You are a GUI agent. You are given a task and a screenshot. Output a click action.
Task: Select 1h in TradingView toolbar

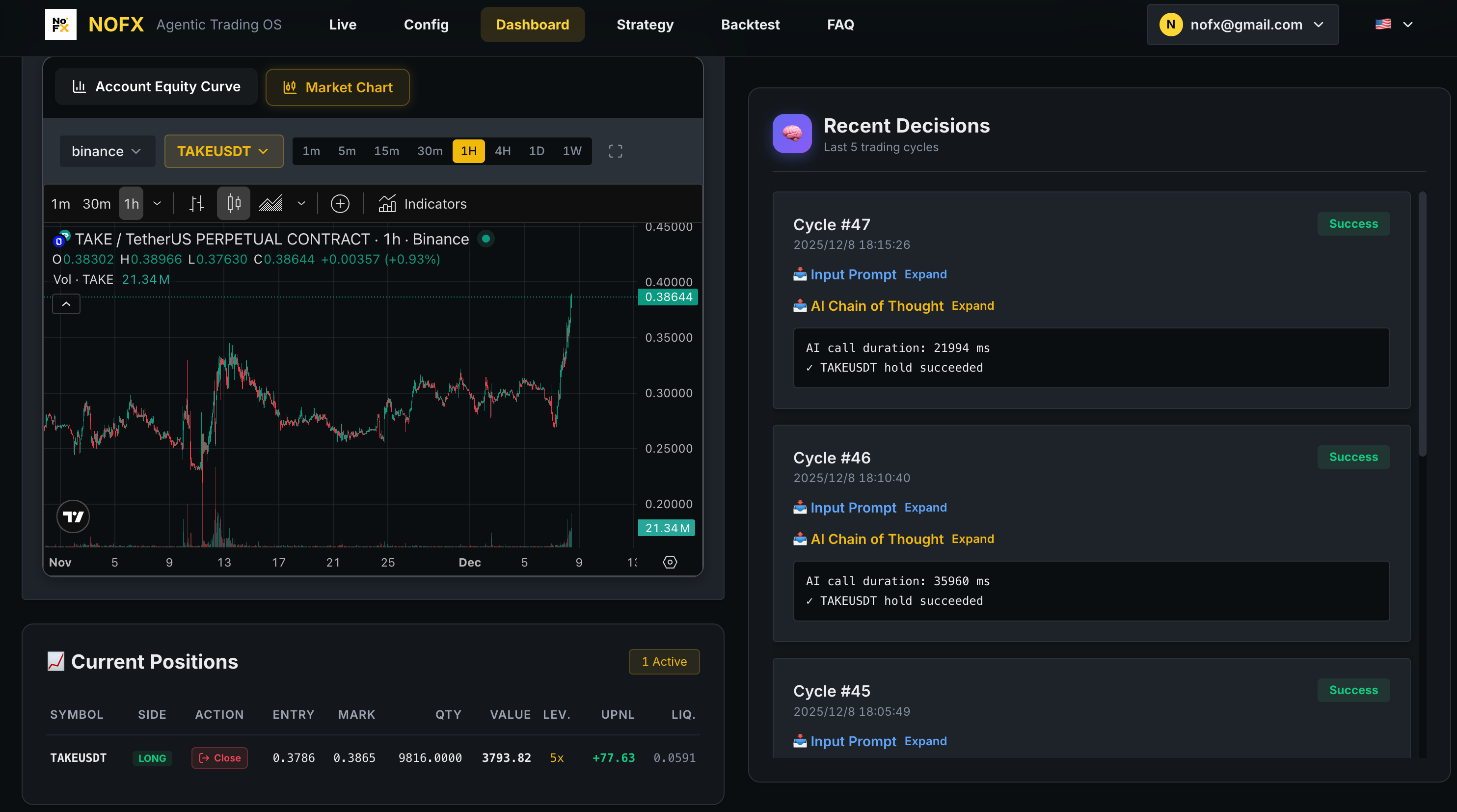pyautogui.click(x=131, y=204)
